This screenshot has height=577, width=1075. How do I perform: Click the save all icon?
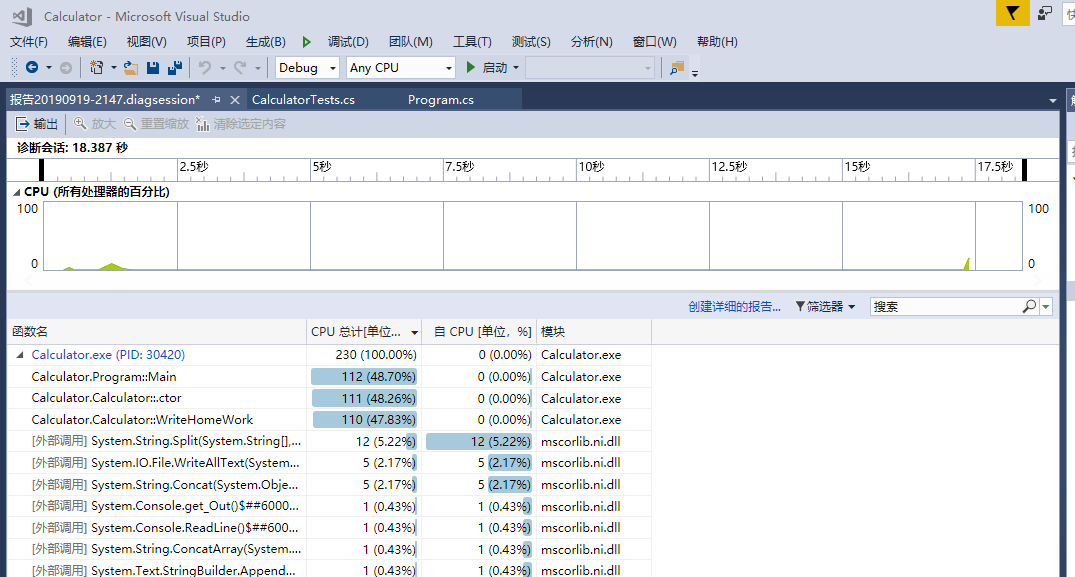(x=175, y=67)
